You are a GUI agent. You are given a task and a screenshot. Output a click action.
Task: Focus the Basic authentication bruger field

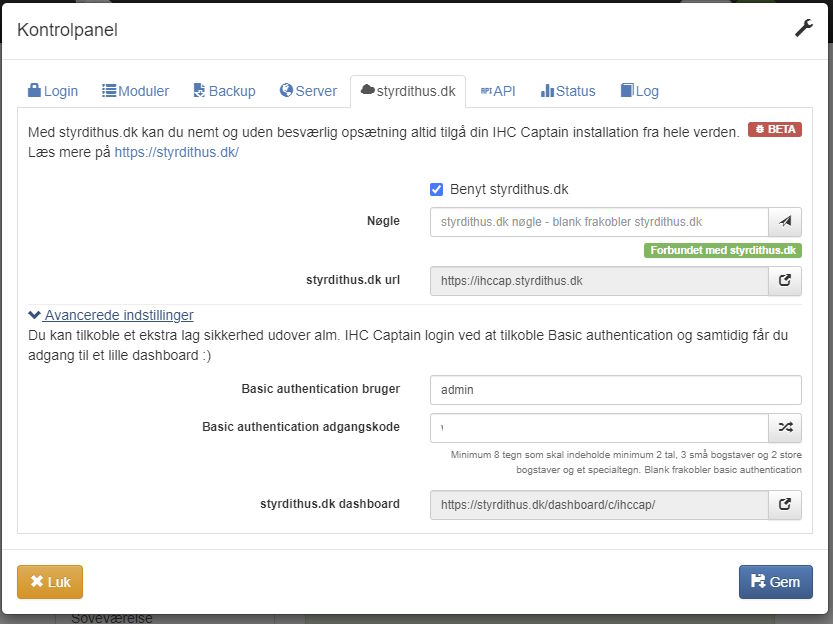(616, 390)
